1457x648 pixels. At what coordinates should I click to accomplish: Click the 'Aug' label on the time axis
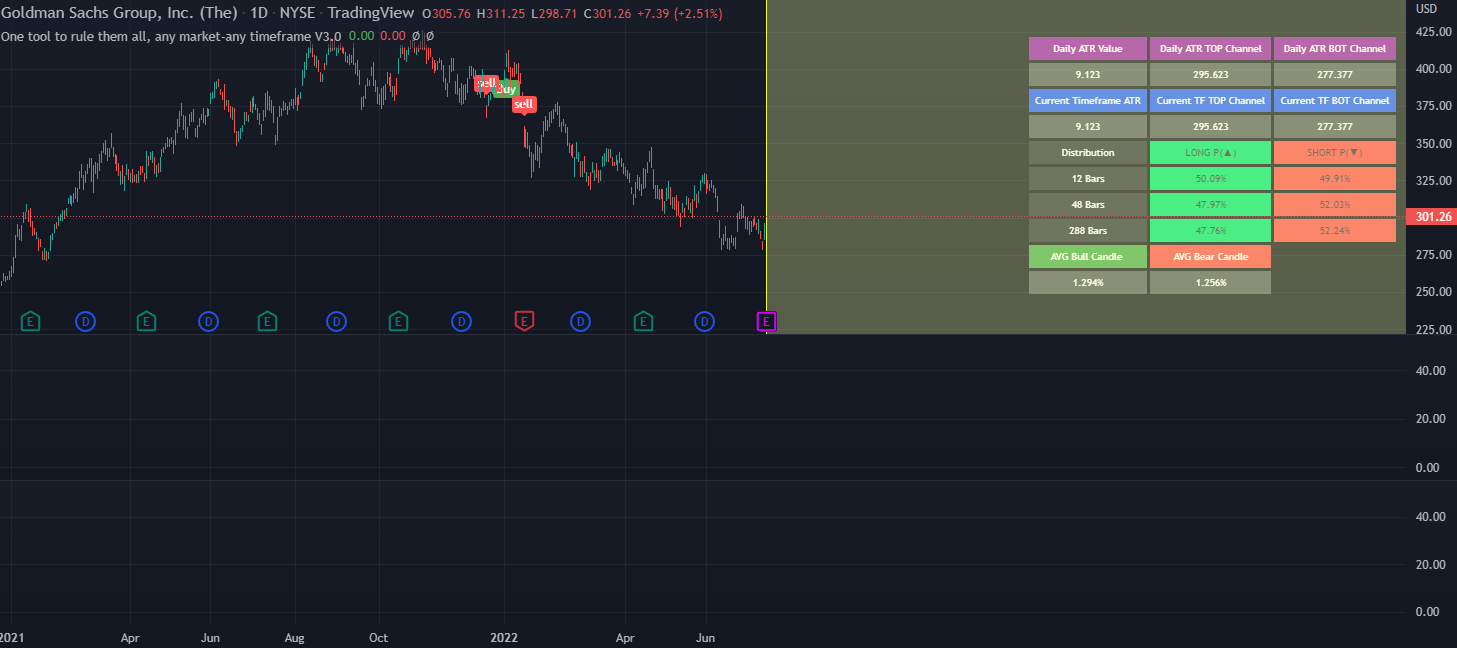pyautogui.click(x=295, y=636)
